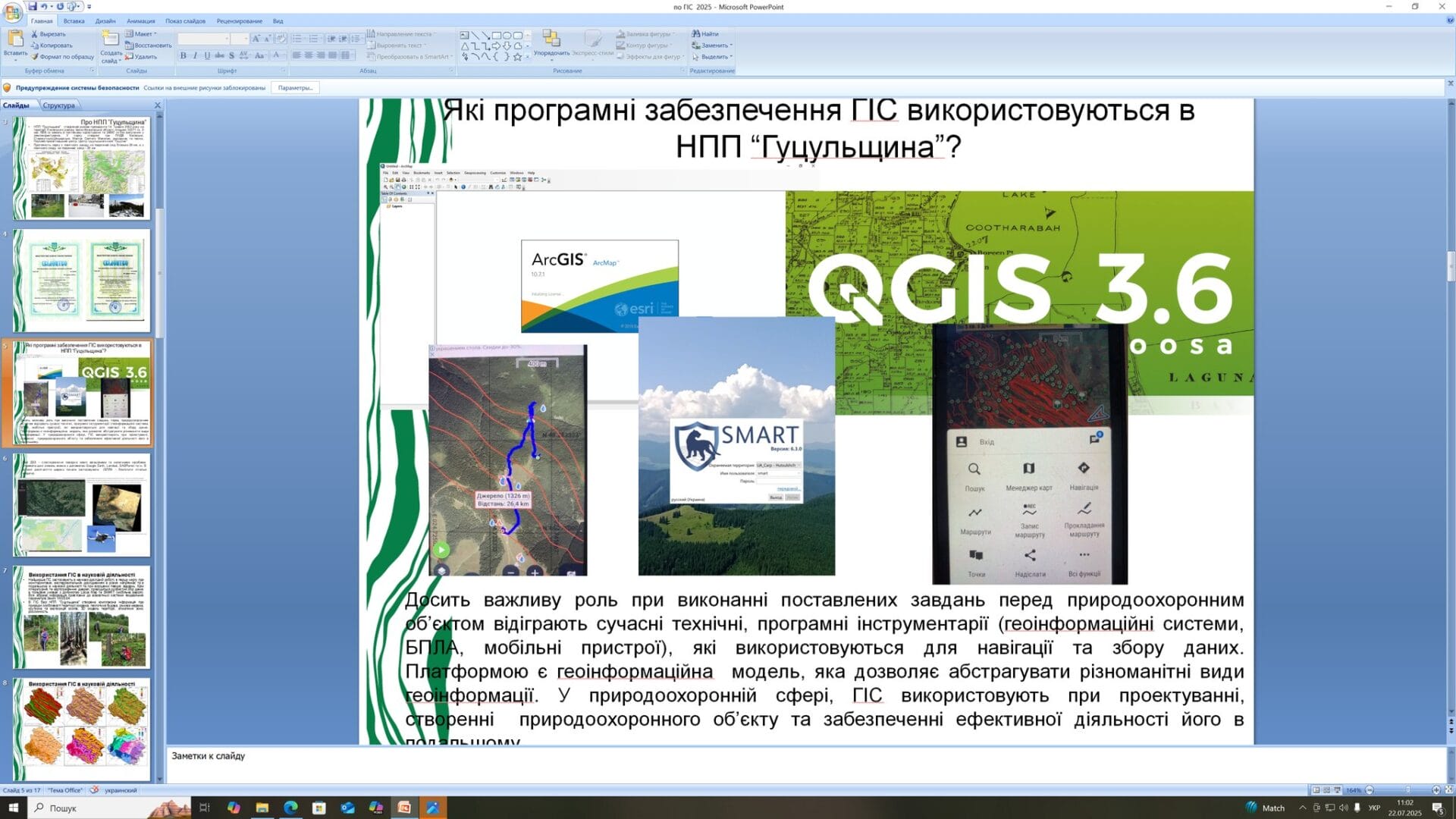Screen dimensions: 1456x819
Task: Start slideshow from status bar view icon
Action: (1337, 790)
